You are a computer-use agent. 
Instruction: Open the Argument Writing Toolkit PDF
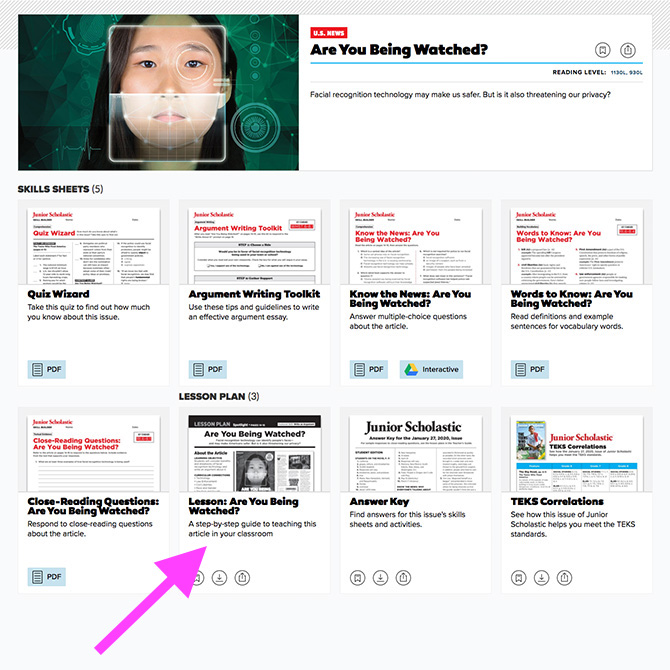coord(208,369)
